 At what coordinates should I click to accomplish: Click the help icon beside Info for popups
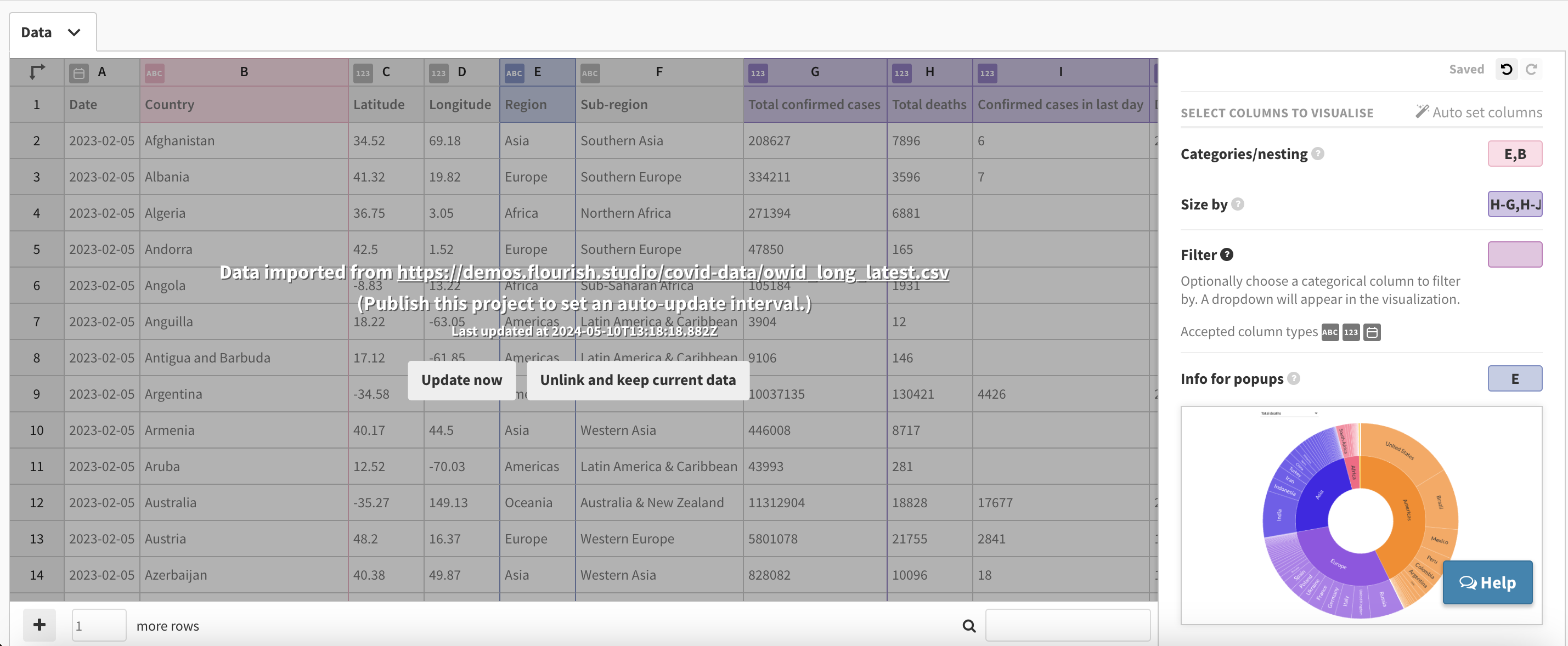[1294, 378]
